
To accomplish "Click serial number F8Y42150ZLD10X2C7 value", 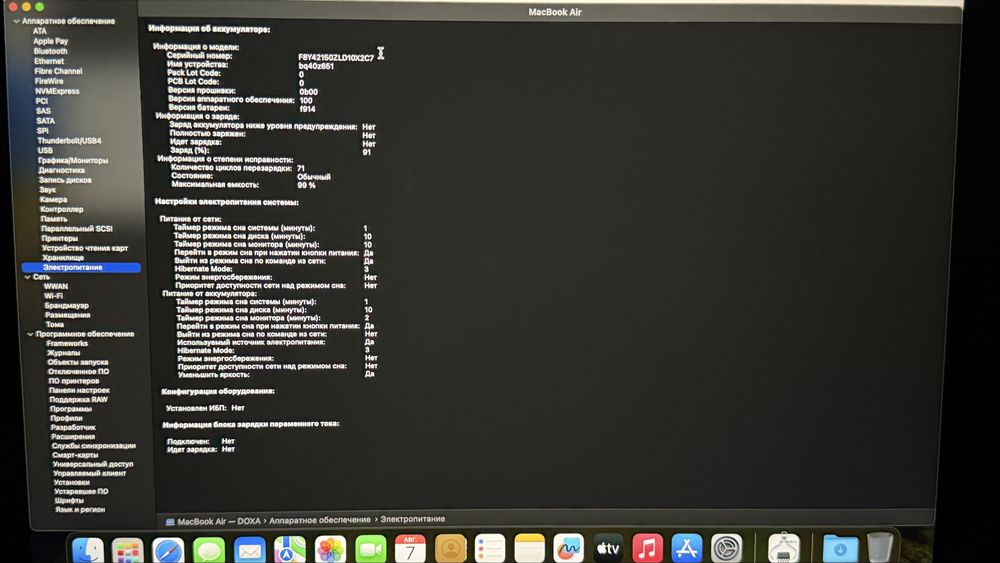I will coord(335,57).
